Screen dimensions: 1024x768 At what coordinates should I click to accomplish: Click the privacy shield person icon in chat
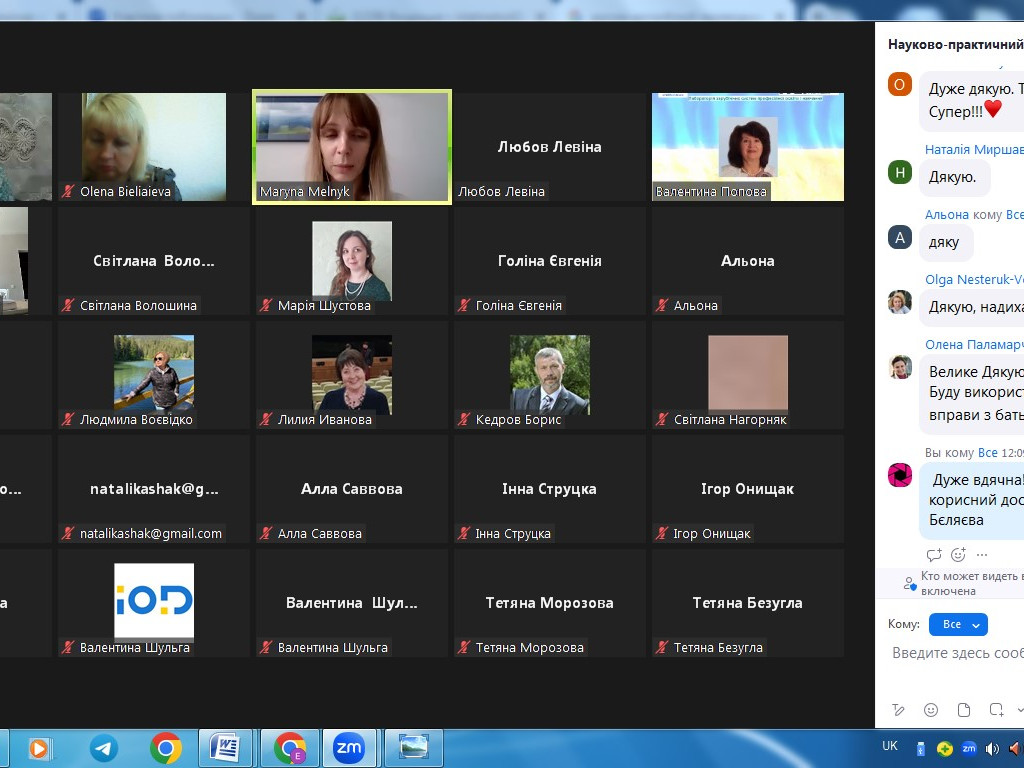[910, 583]
